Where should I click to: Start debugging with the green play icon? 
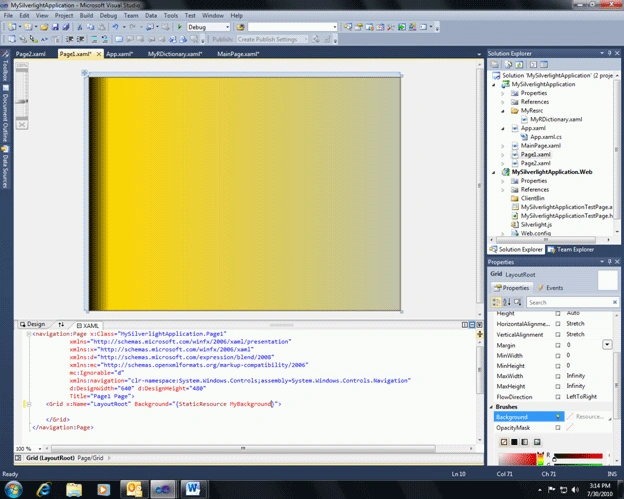pos(179,27)
